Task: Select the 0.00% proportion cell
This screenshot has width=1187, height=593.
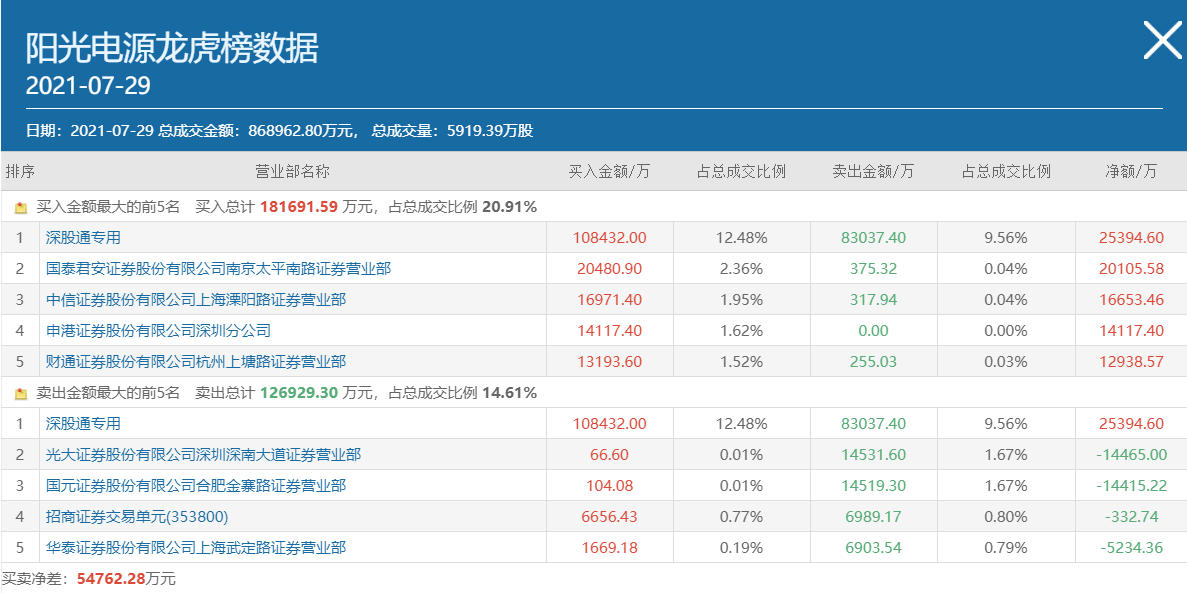Action: [1005, 331]
